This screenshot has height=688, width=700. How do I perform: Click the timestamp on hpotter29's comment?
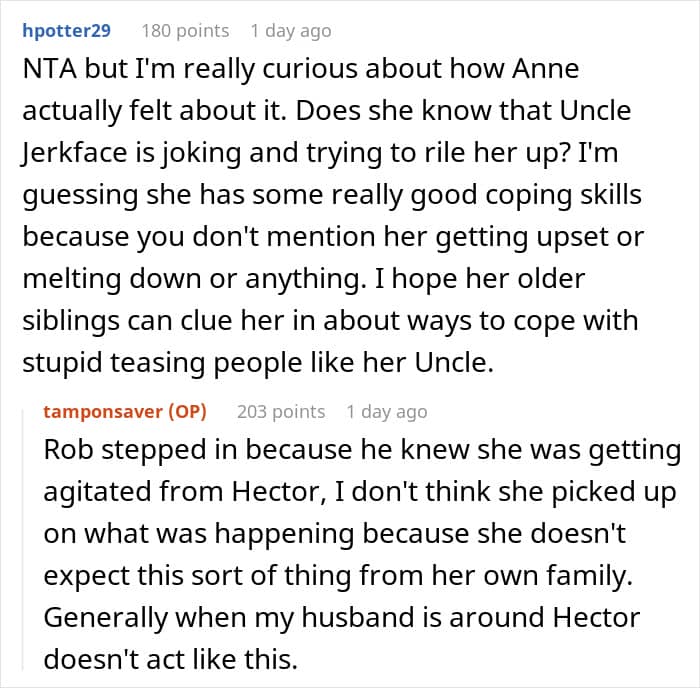[290, 31]
